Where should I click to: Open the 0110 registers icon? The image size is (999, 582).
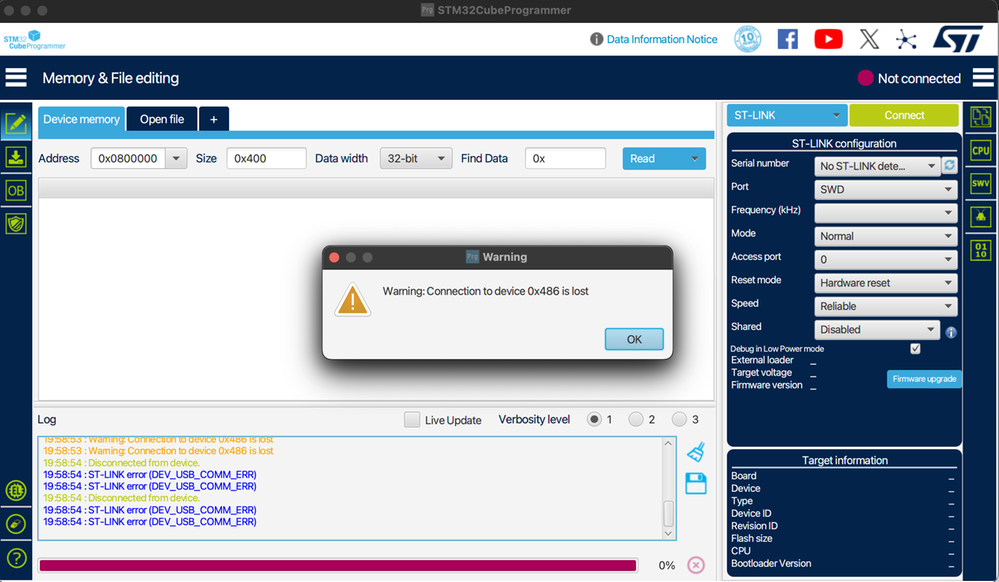pos(981,250)
